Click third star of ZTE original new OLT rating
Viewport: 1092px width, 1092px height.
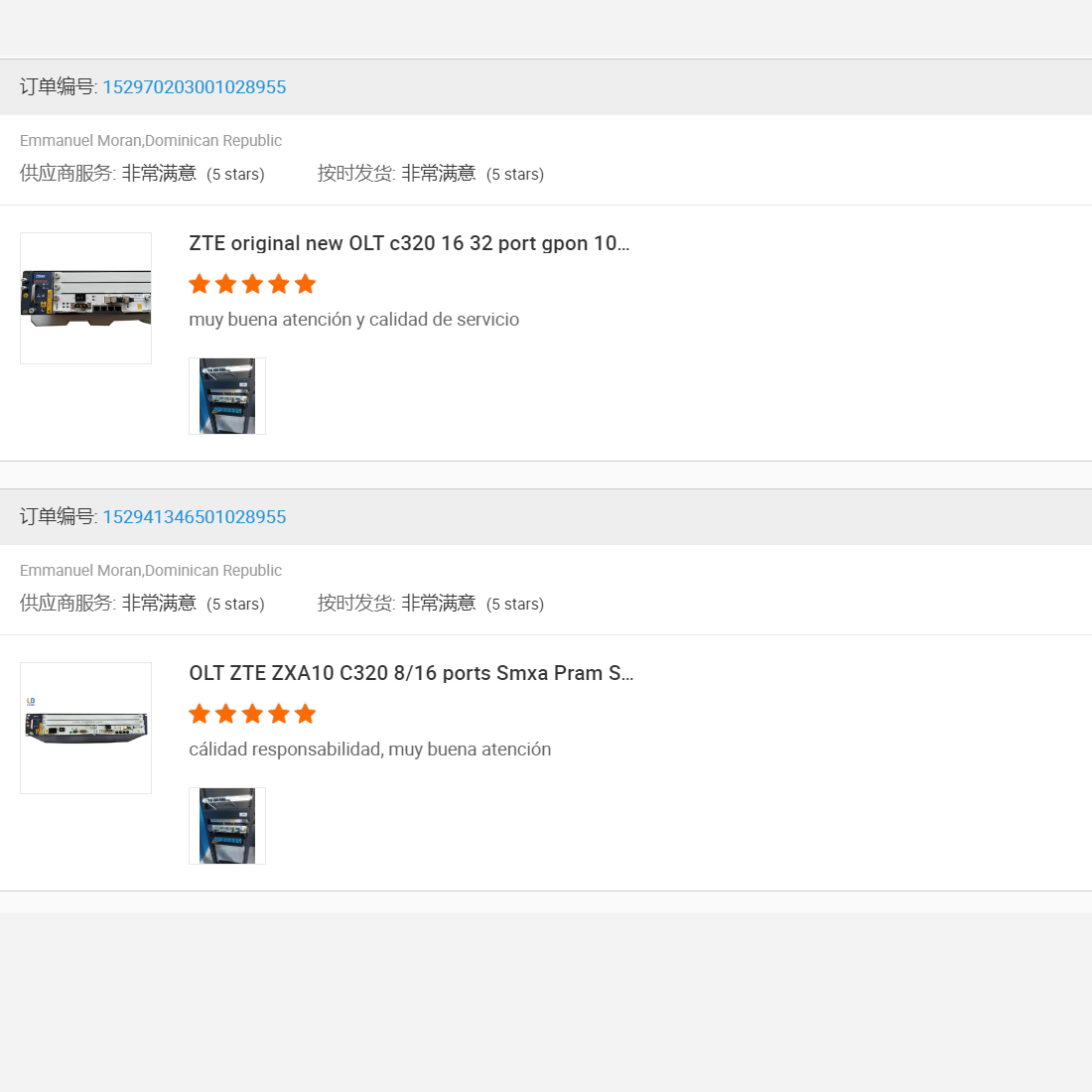click(x=252, y=285)
